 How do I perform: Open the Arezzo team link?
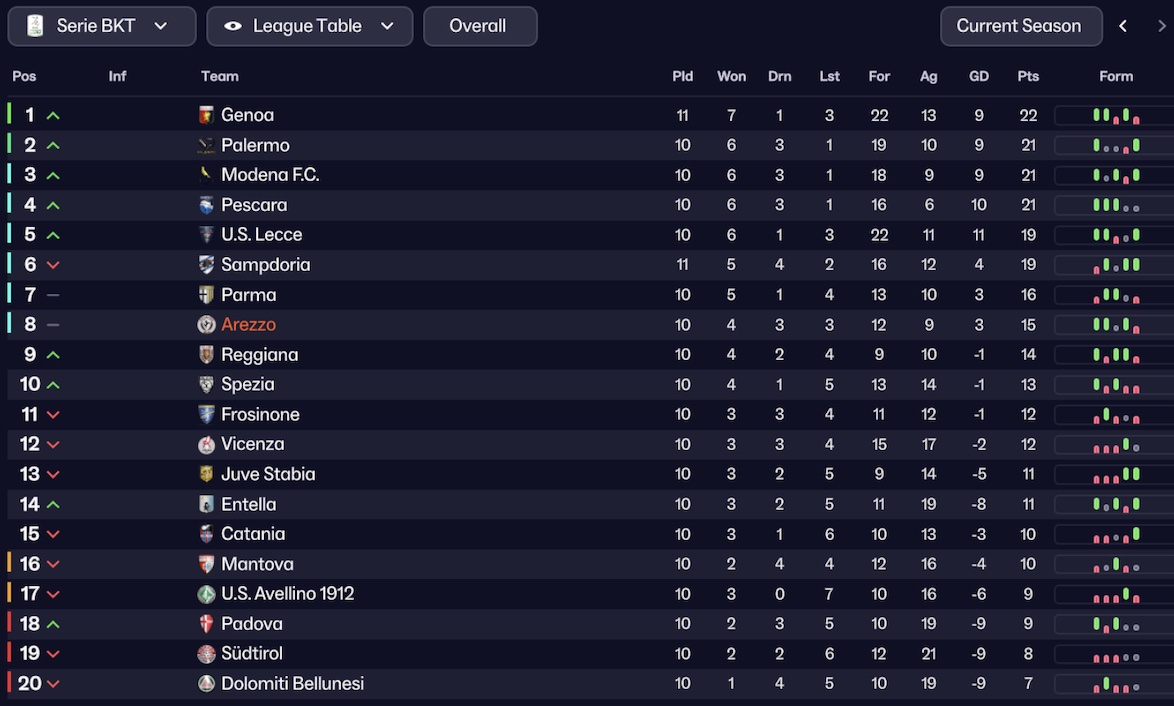click(248, 325)
